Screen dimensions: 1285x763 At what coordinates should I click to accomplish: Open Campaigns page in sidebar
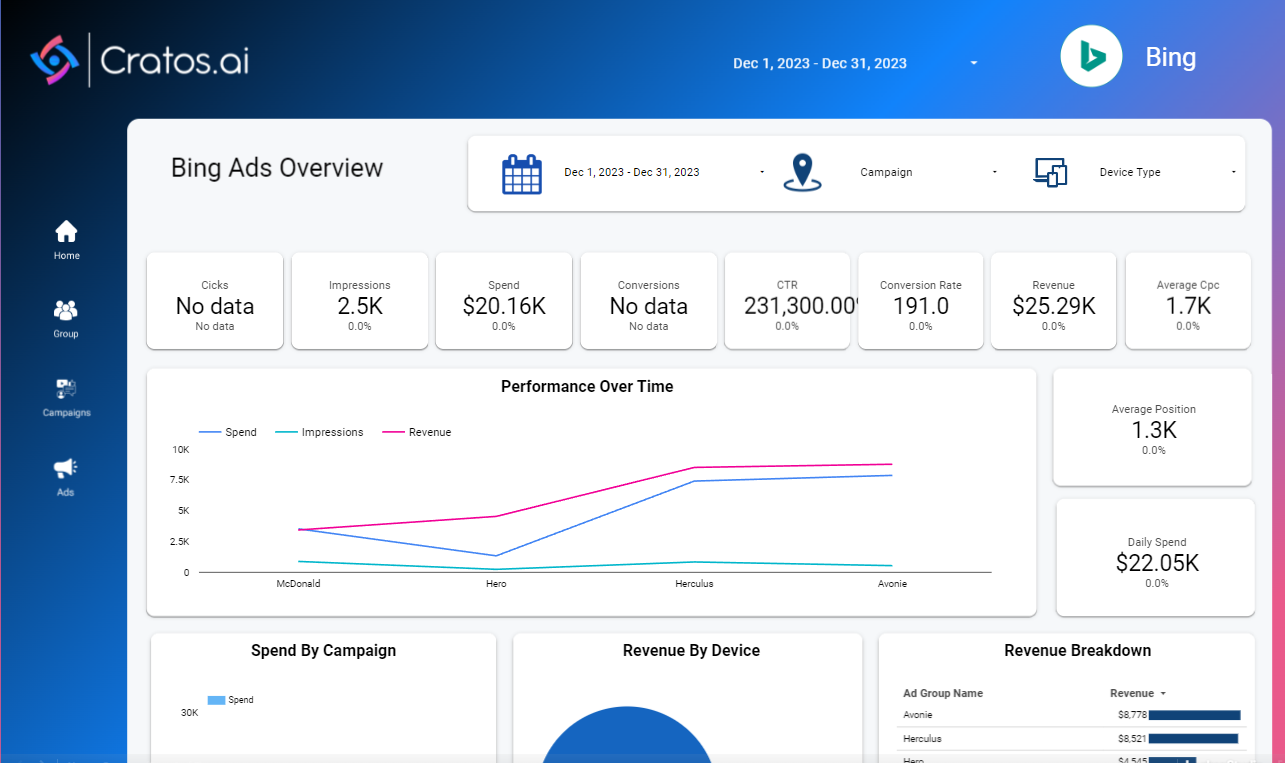(x=66, y=397)
